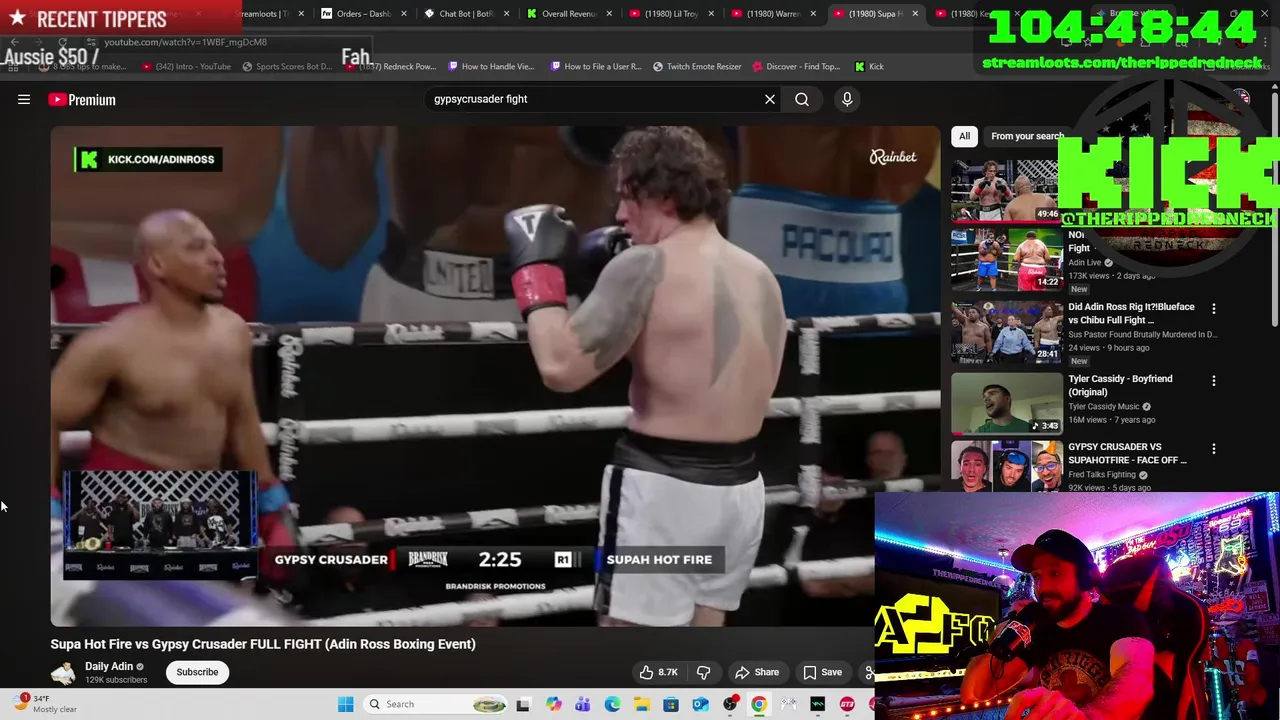
Task: Open the 'Kick' bookmark
Action: coord(869,67)
